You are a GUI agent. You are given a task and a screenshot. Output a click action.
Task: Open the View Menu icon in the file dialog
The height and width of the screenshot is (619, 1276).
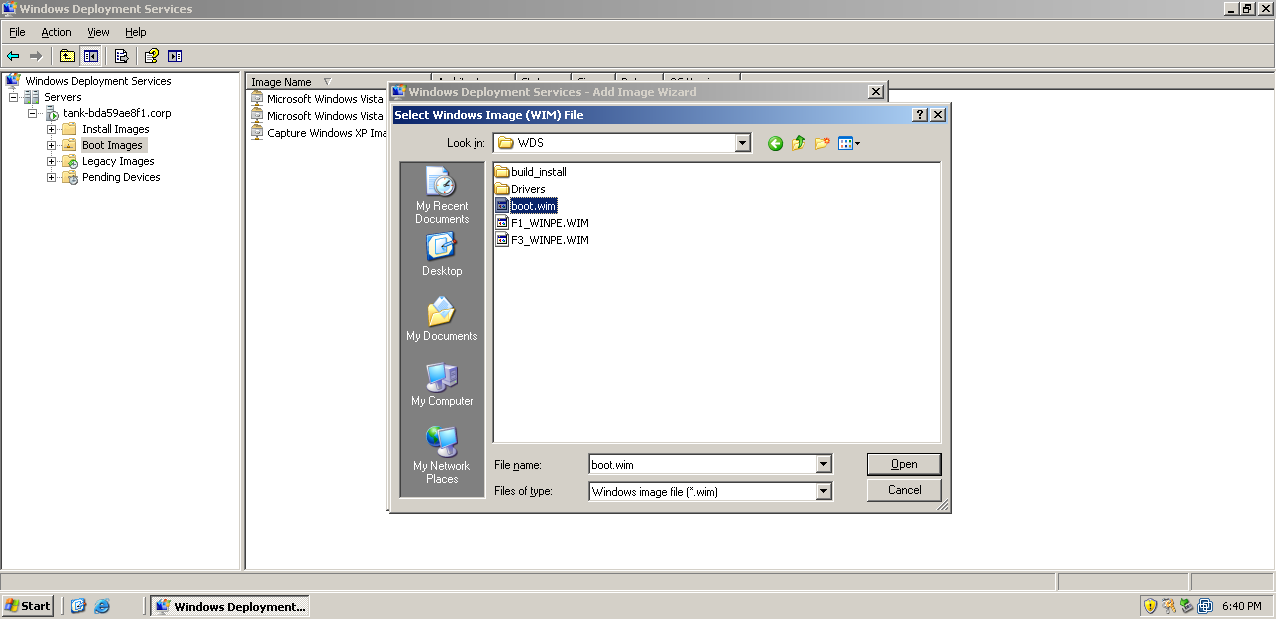click(x=849, y=143)
